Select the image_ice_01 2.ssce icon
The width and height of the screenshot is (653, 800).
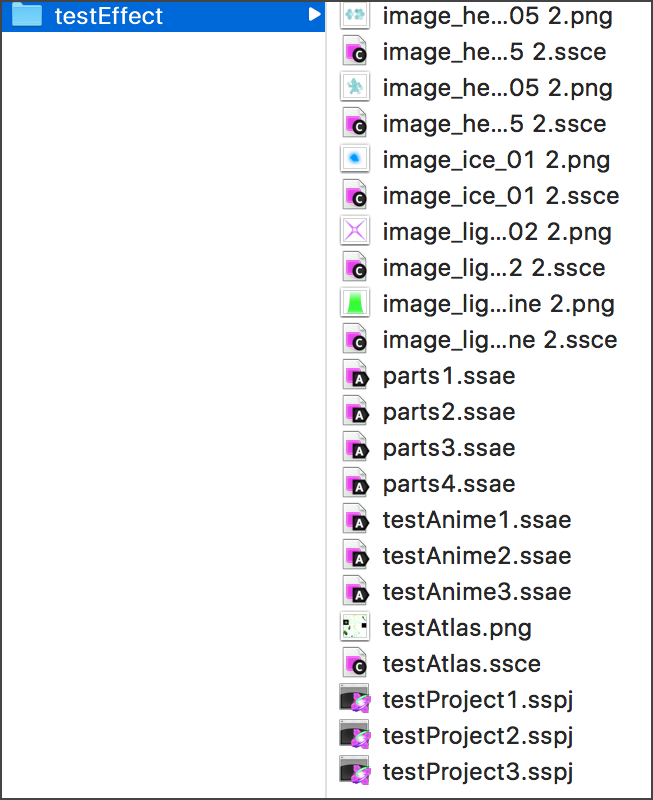[355, 196]
